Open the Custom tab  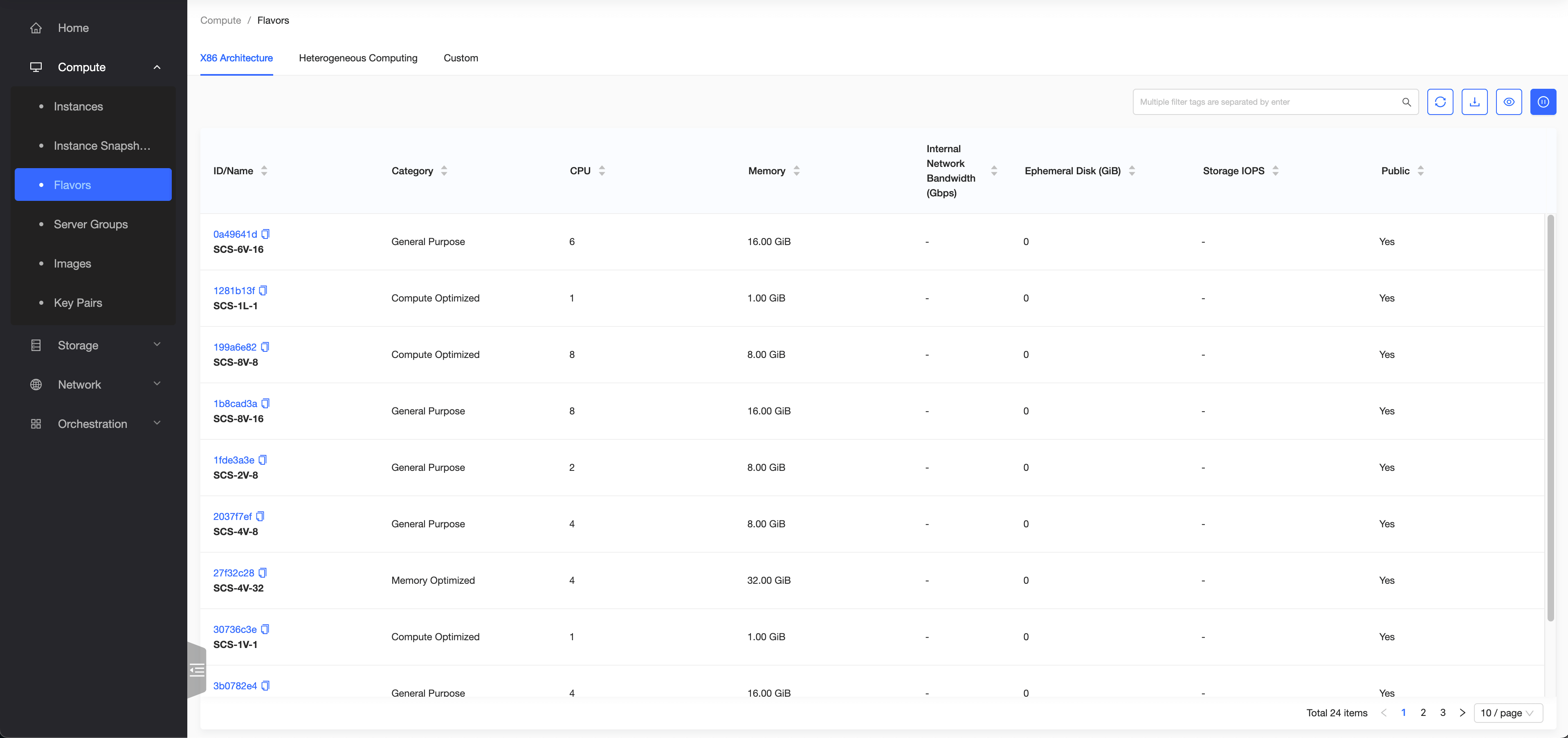coord(461,58)
